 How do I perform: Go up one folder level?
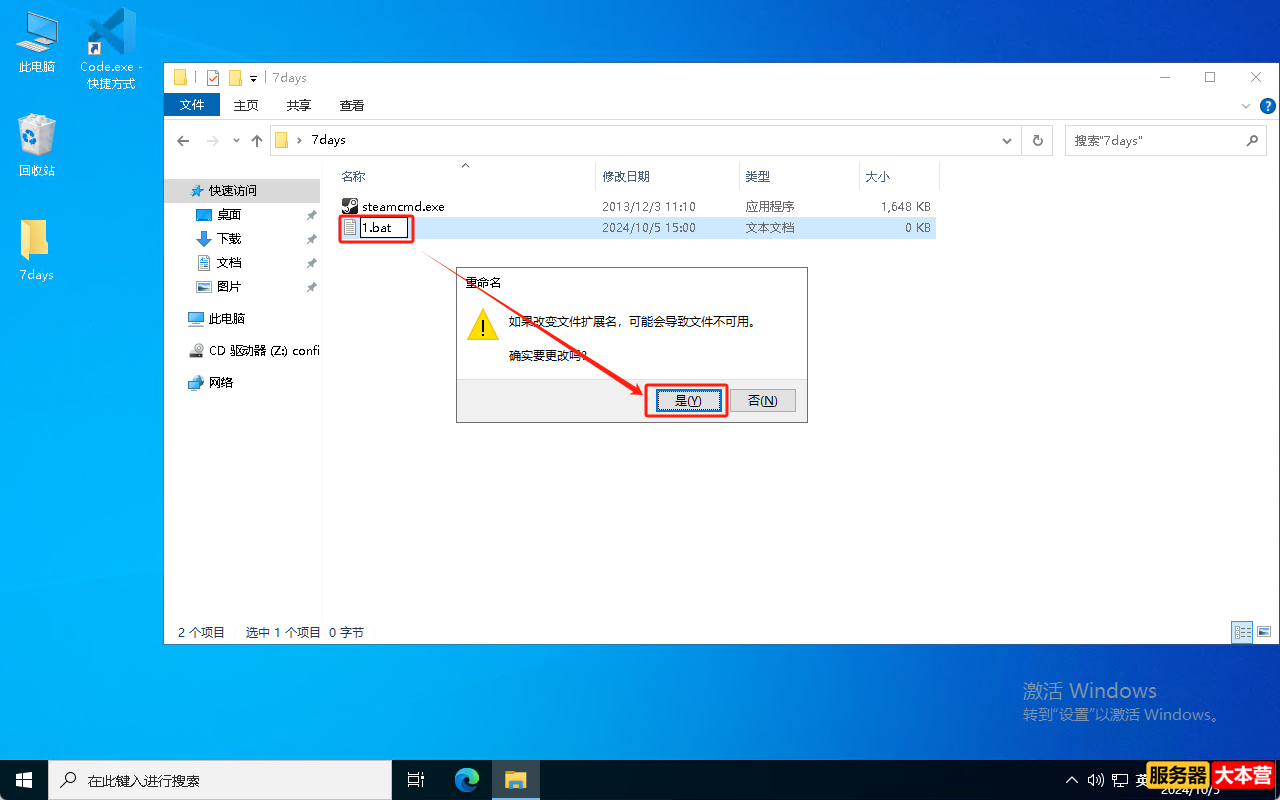pos(257,141)
